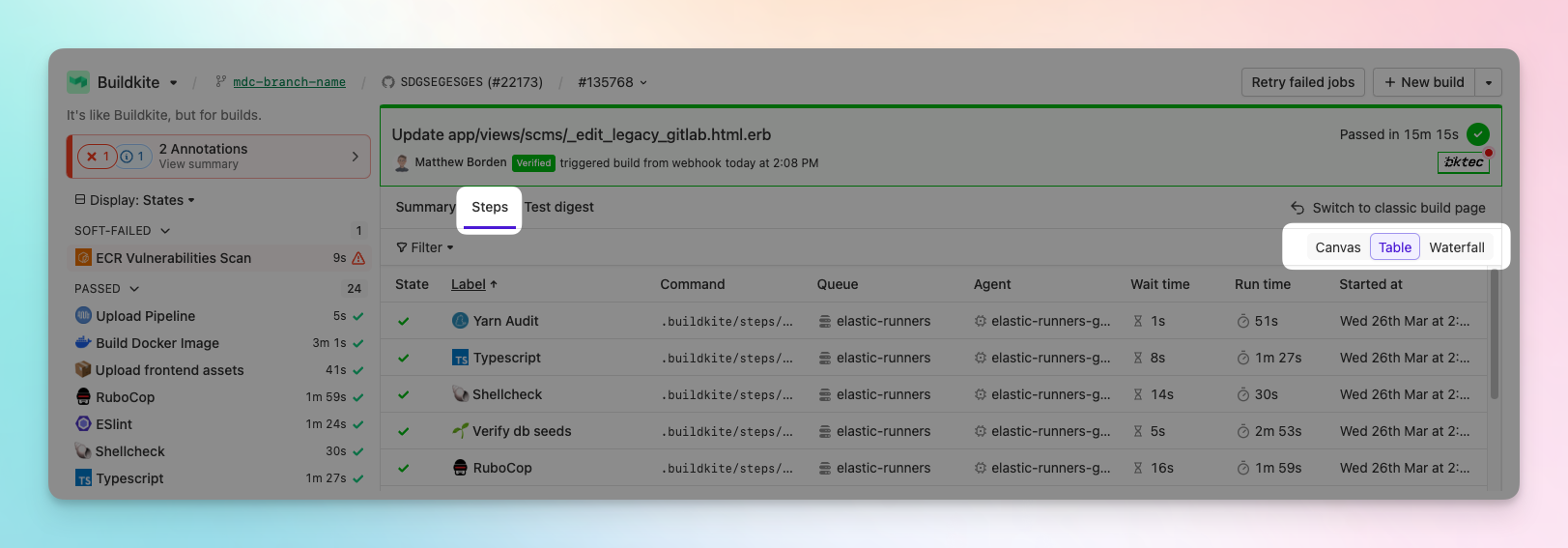
Task: Click the bktec badge
Action: [x=1463, y=162]
